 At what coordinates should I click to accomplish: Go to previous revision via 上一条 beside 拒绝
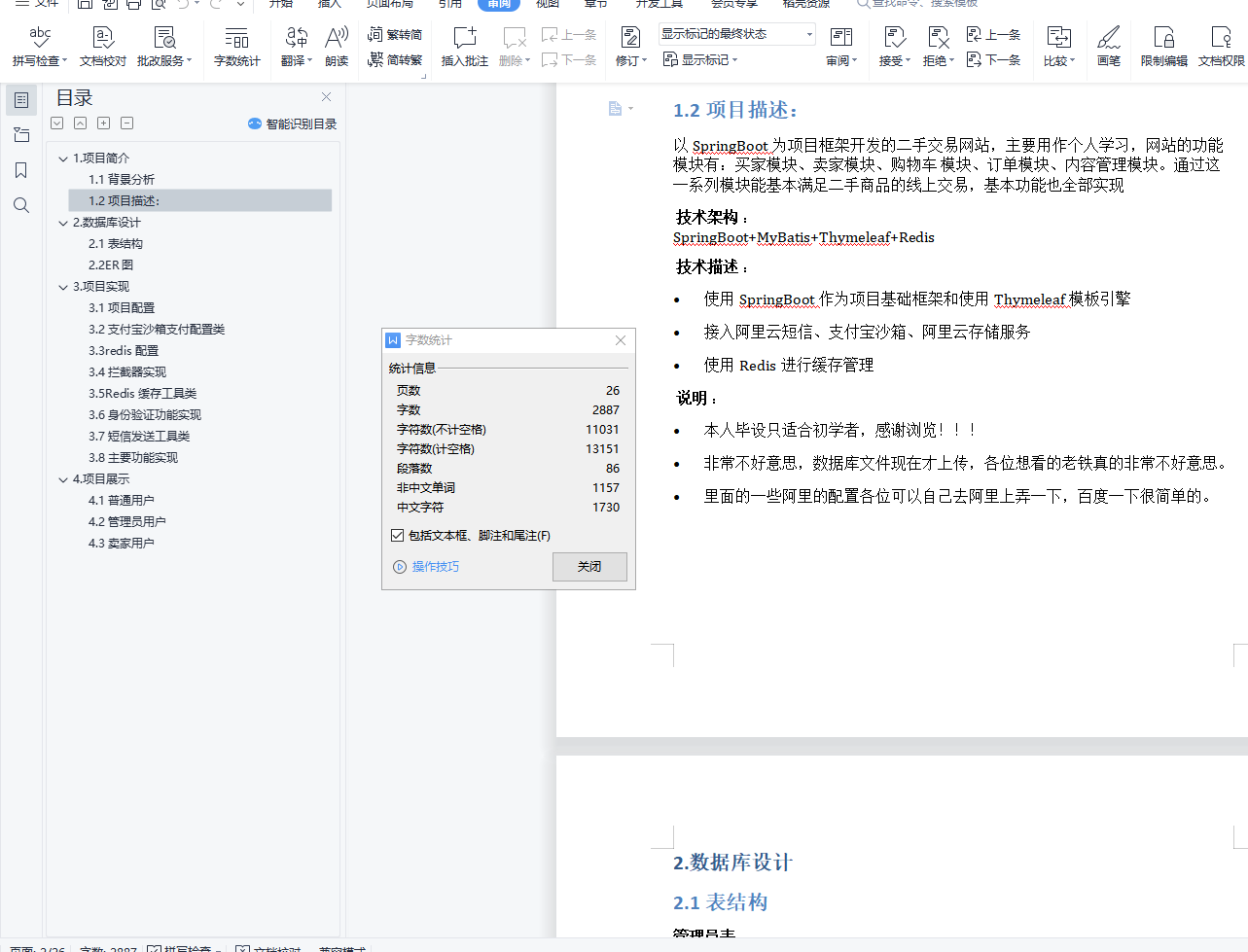point(993,35)
